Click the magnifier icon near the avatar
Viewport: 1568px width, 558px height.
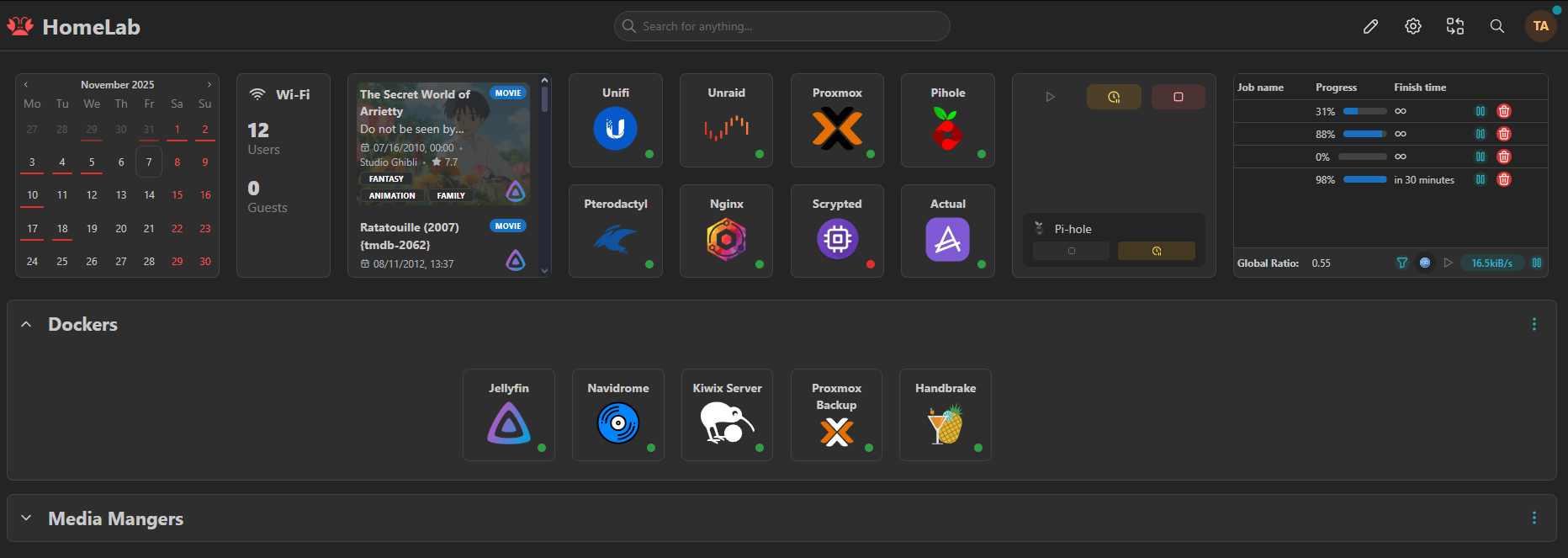pos(1497,26)
